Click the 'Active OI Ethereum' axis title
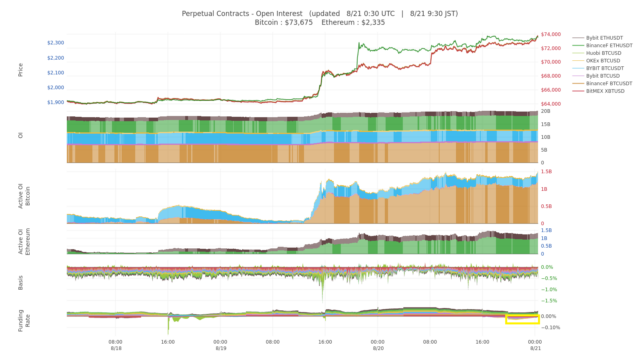The image size is (640, 360). coord(24,242)
